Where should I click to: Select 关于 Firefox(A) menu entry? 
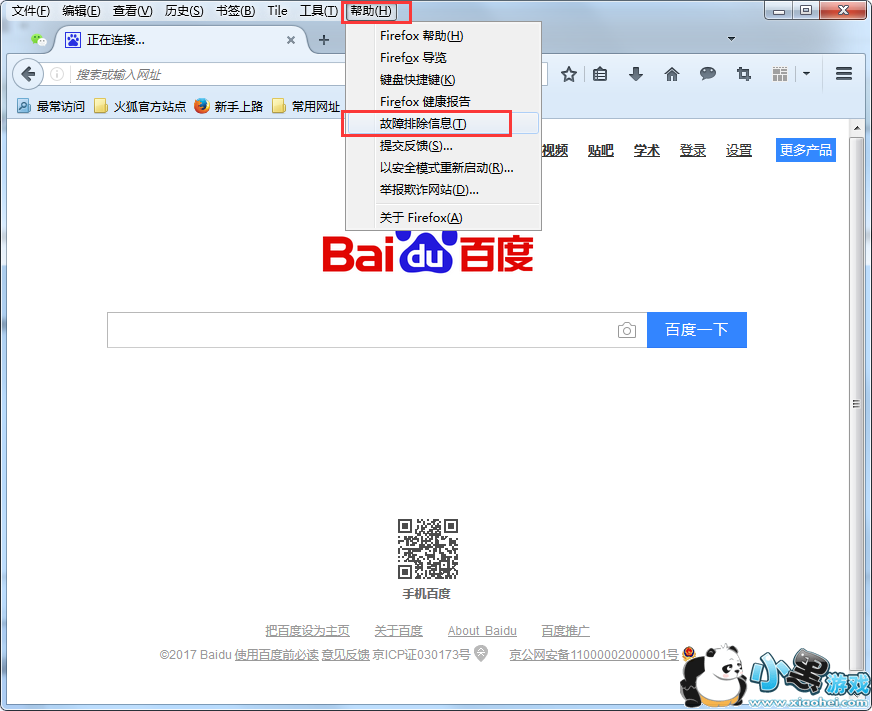pyautogui.click(x=443, y=218)
